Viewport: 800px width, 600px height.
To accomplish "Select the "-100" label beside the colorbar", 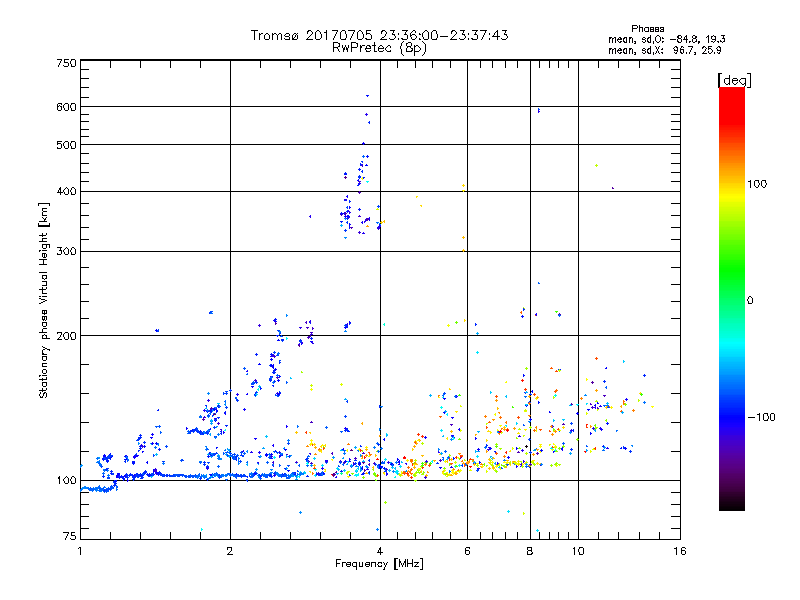I will pos(762,417).
